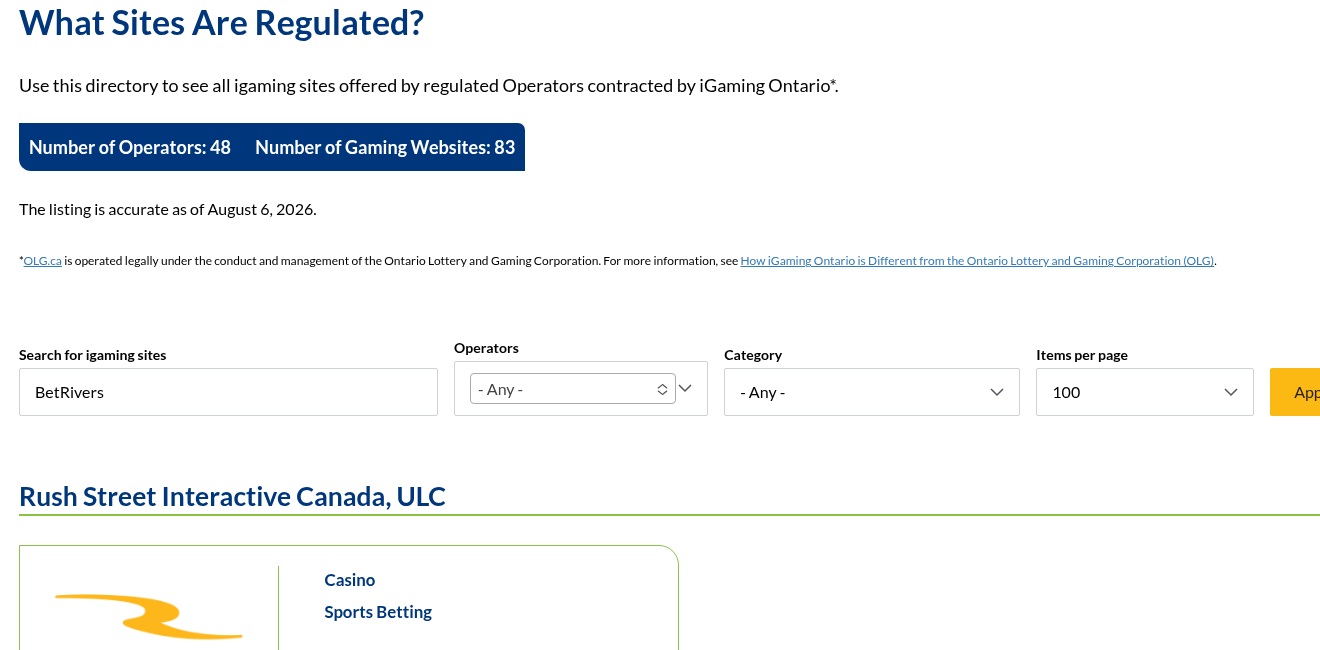Click the chevron beside Operators select
This screenshot has width=1320, height=650.
(686, 388)
